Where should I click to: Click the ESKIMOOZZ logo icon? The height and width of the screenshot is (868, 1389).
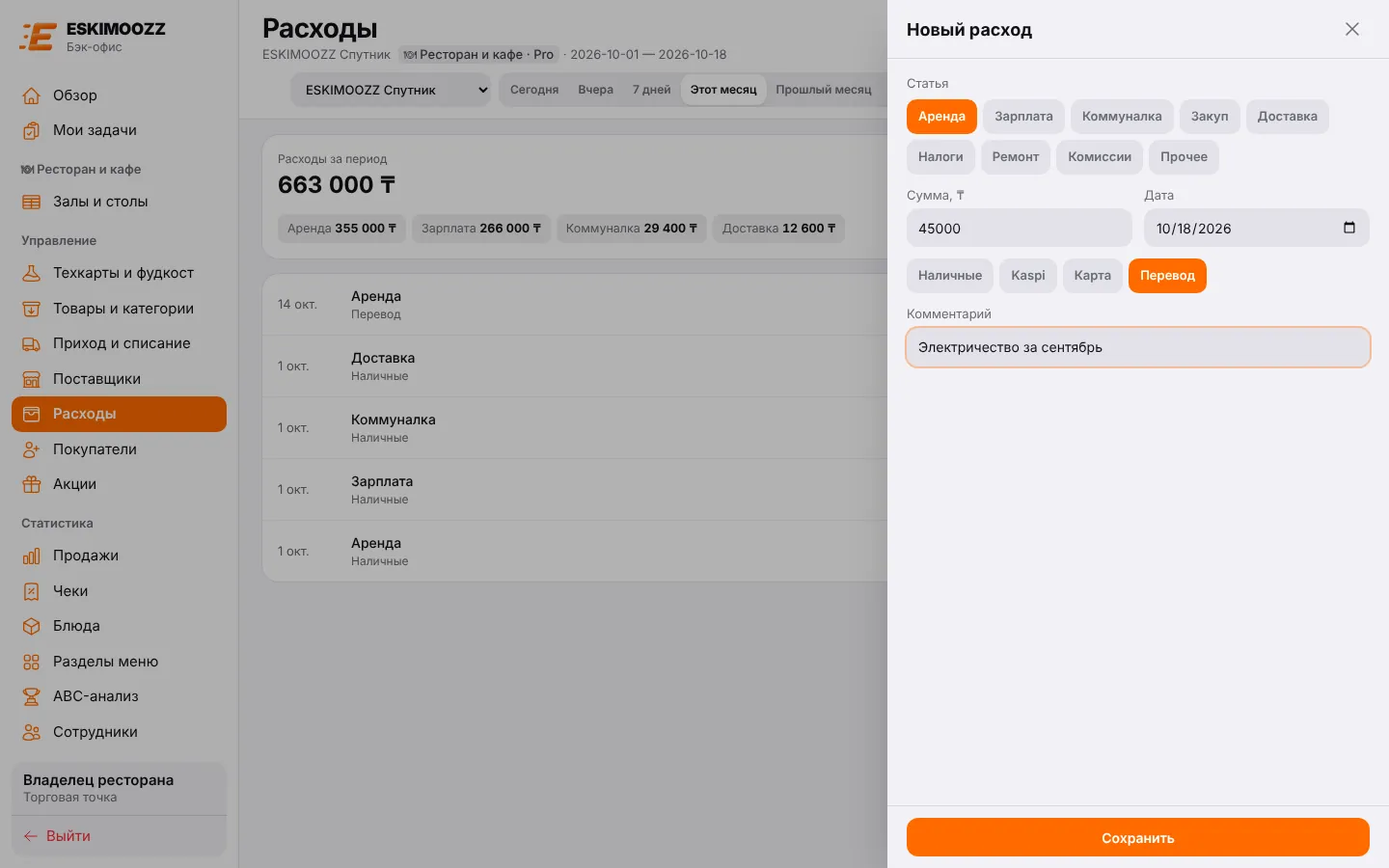38,37
